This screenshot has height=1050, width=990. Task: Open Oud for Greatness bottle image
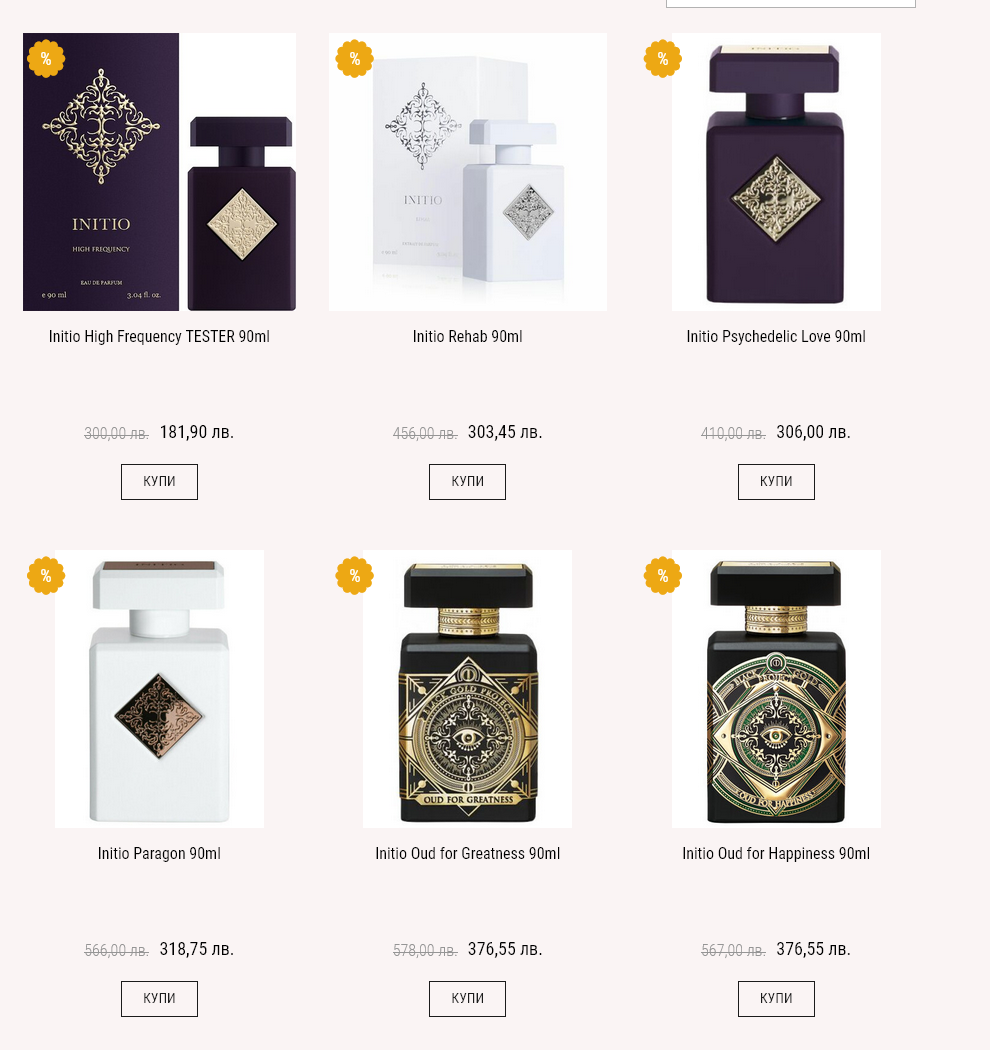coord(468,689)
